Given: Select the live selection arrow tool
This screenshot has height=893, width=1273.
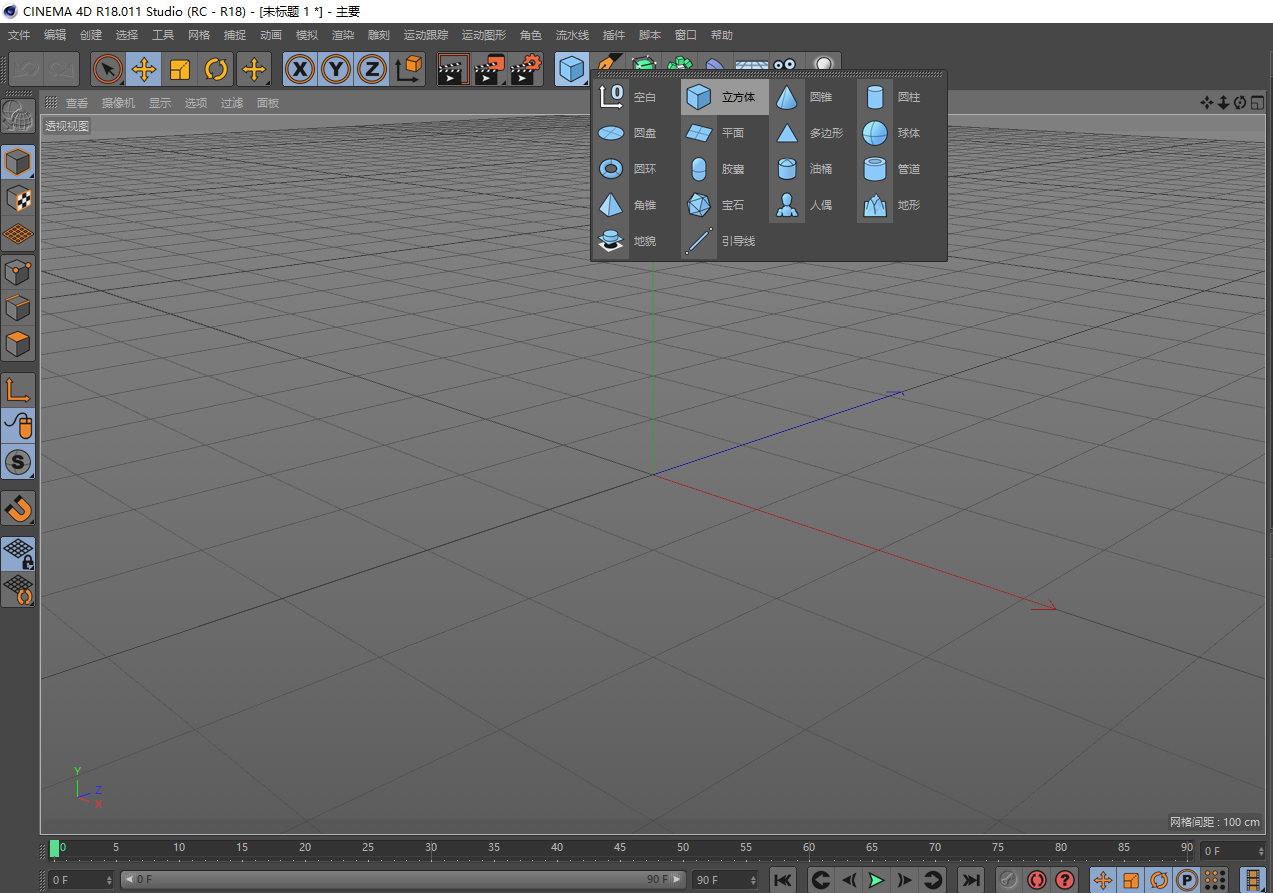Looking at the screenshot, I should point(108,69).
